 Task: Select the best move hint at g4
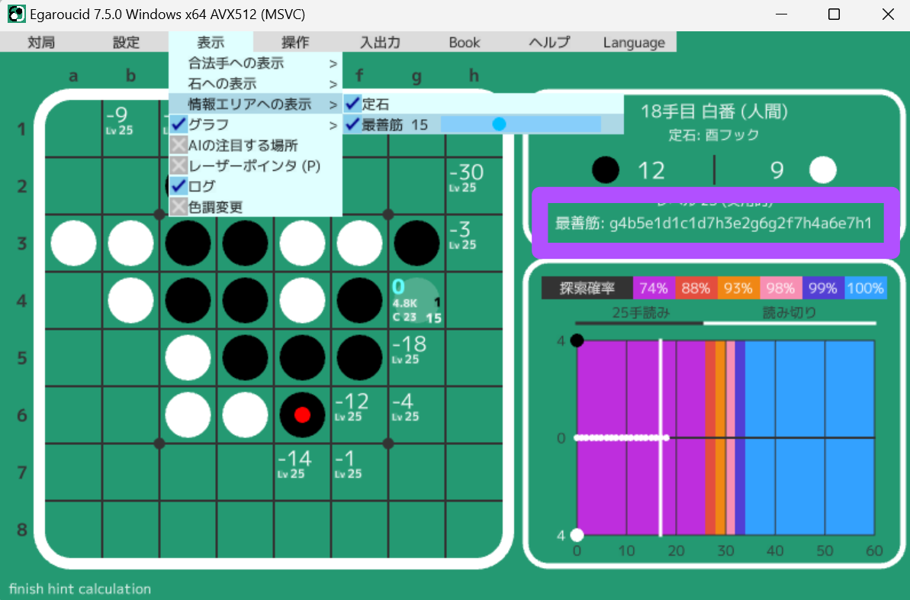(x=416, y=301)
